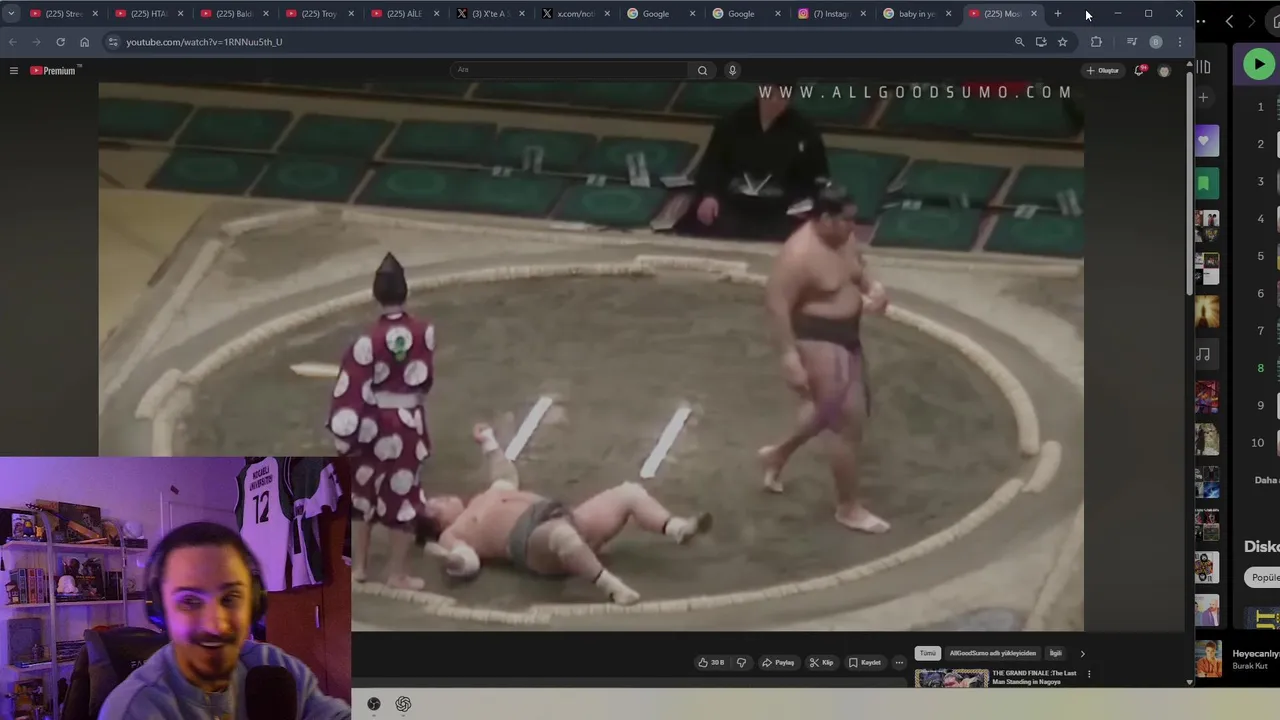
Task: Open Chrome tab search dropdown arrow
Action: 11,14
